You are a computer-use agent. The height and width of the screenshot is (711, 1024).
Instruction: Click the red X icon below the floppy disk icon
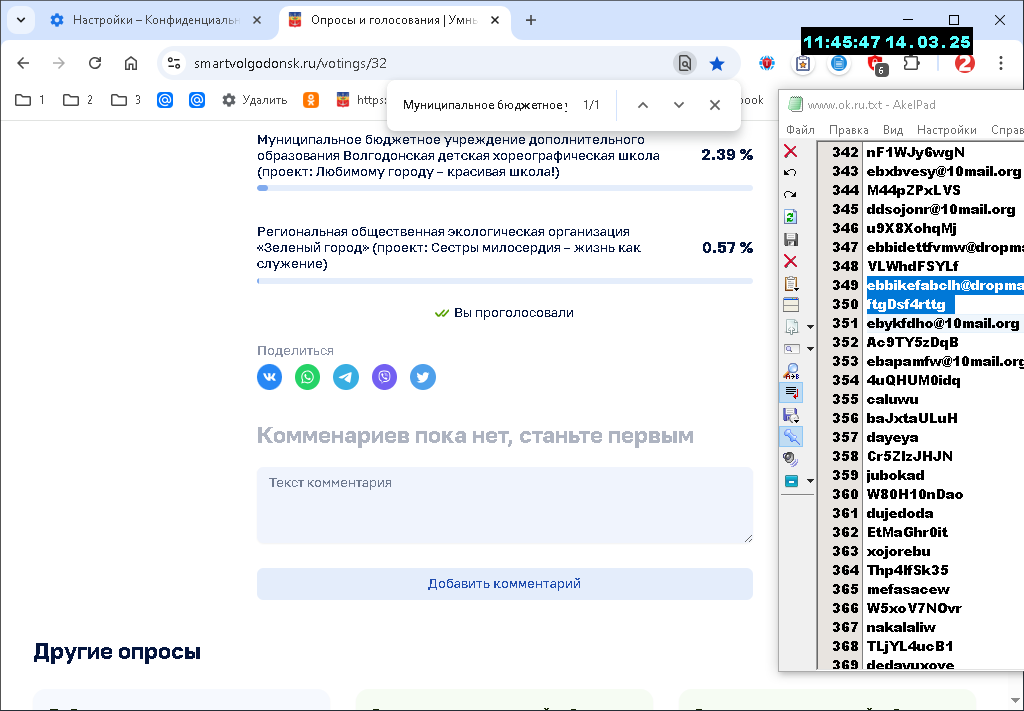coord(790,261)
